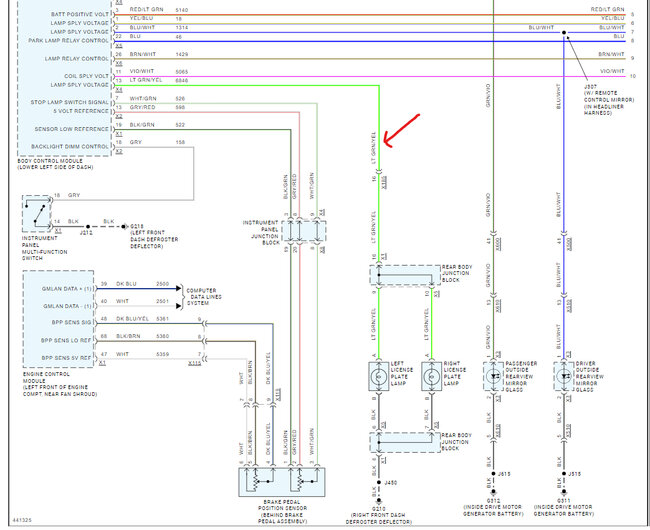Click circuit number 1314
The width and height of the screenshot is (650, 530).
pyautogui.click(x=182, y=28)
